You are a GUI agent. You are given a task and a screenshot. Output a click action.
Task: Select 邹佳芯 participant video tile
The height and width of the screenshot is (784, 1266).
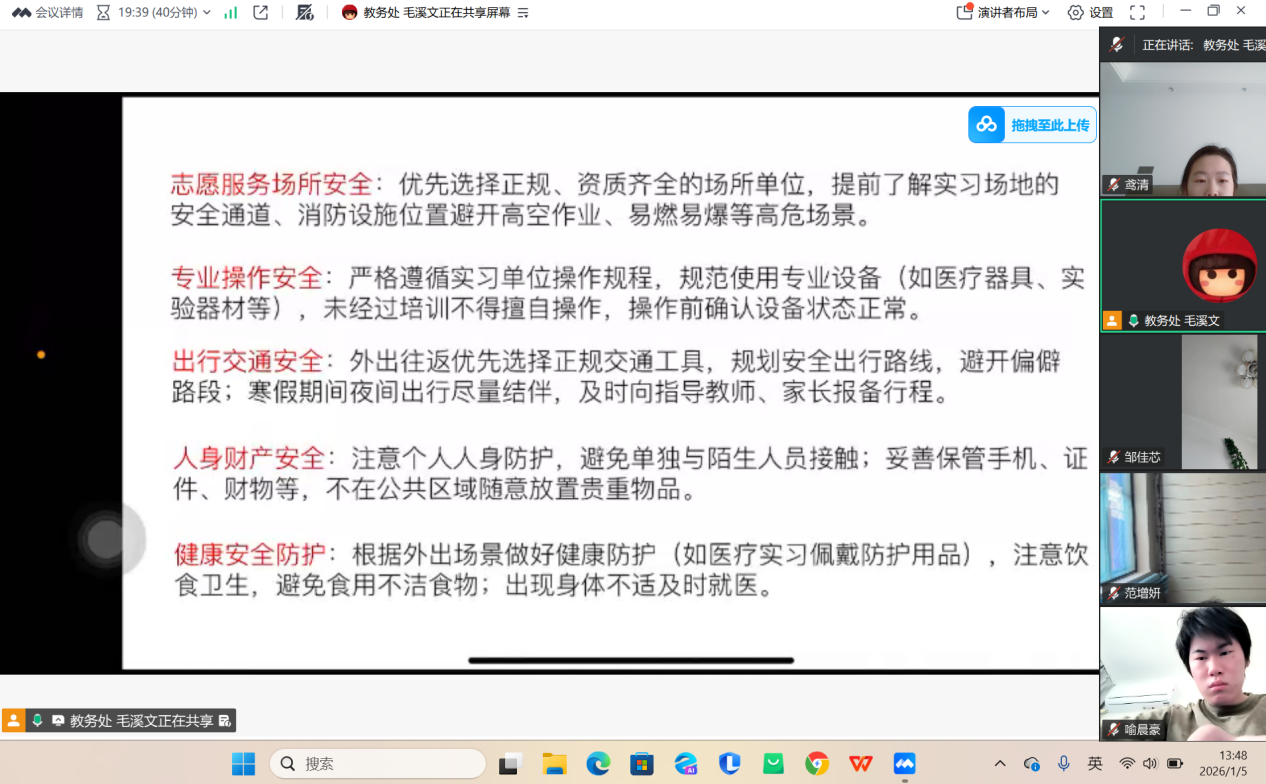point(1182,400)
